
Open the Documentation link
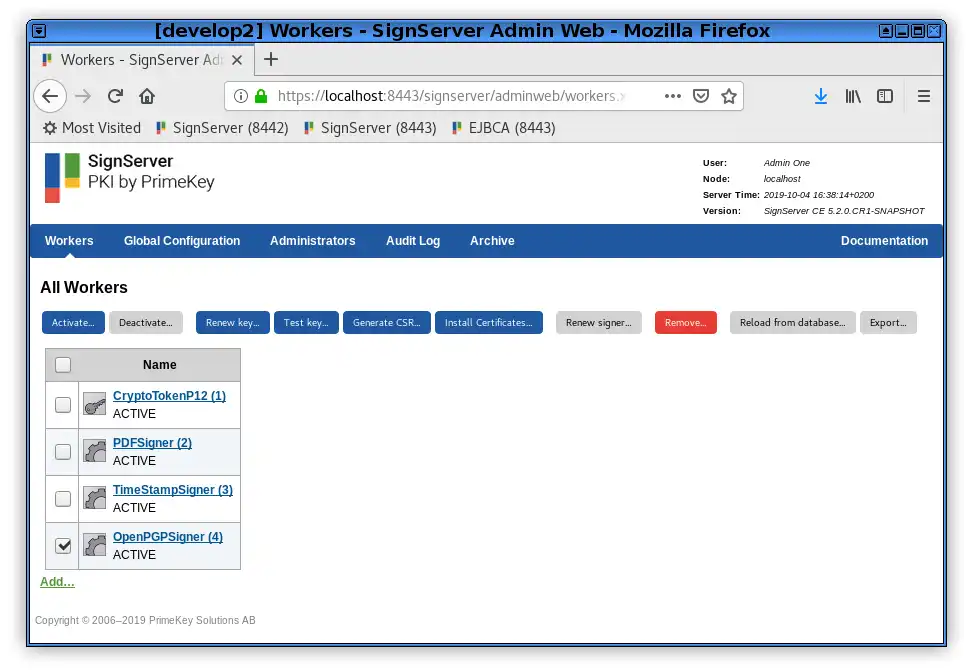pos(884,240)
